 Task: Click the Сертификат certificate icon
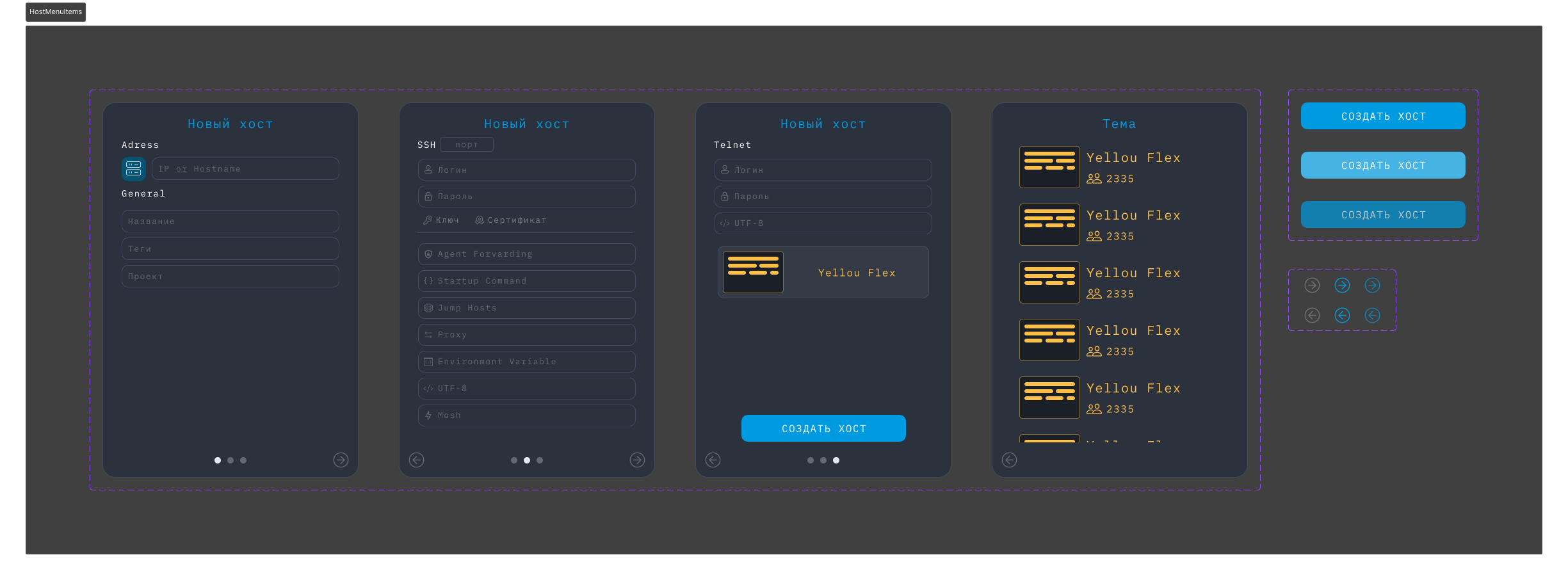pos(480,220)
